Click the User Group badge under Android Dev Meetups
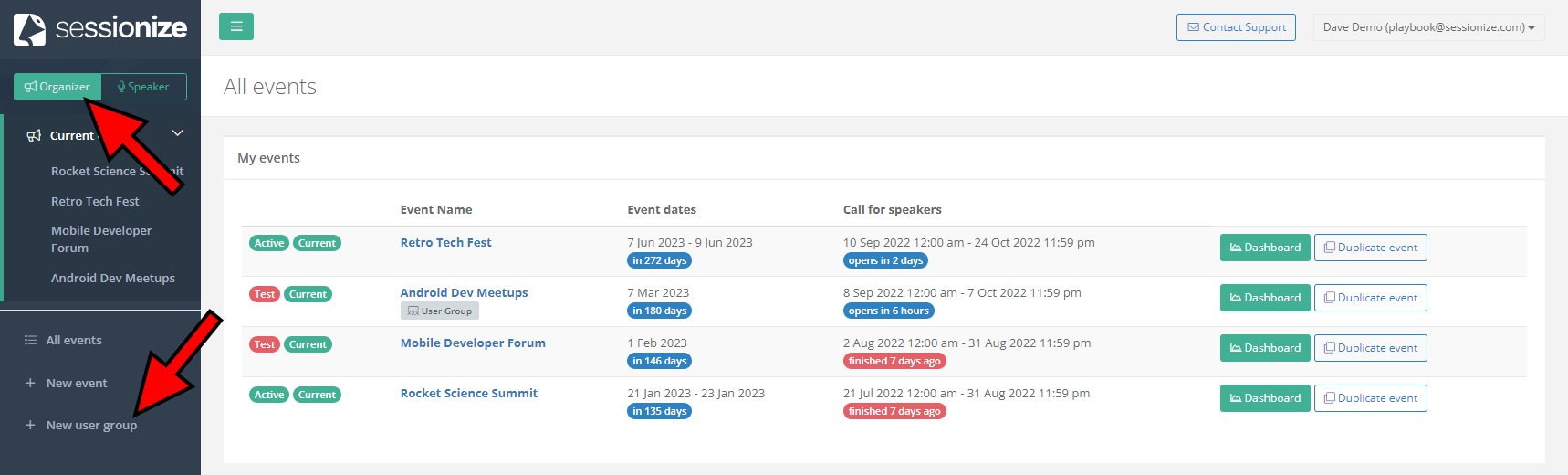1568x475 pixels. [439, 311]
